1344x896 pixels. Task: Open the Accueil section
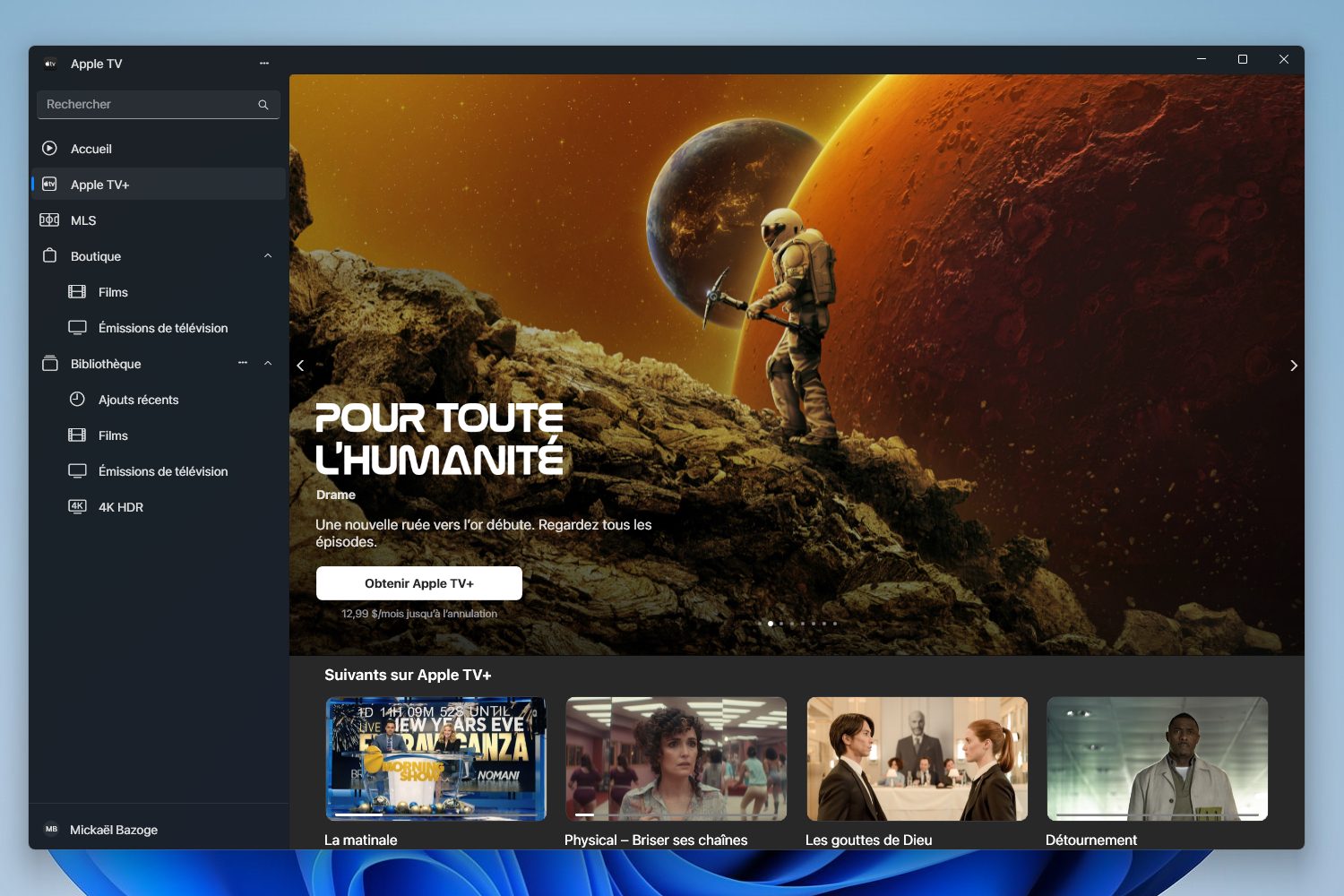[159, 149]
